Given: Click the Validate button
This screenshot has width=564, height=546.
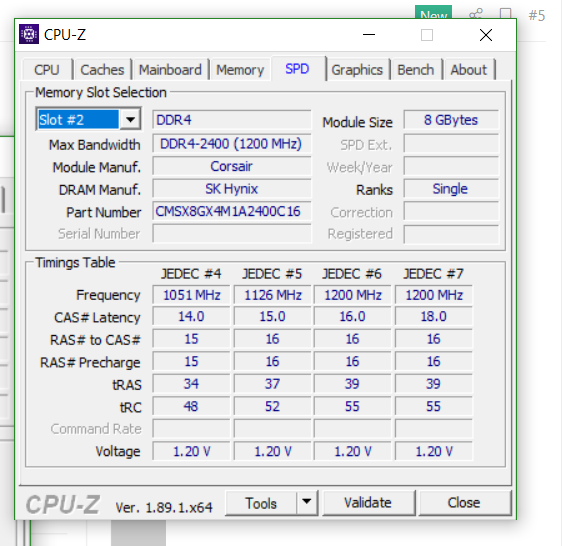Looking at the screenshot, I should [x=368, y=503].
